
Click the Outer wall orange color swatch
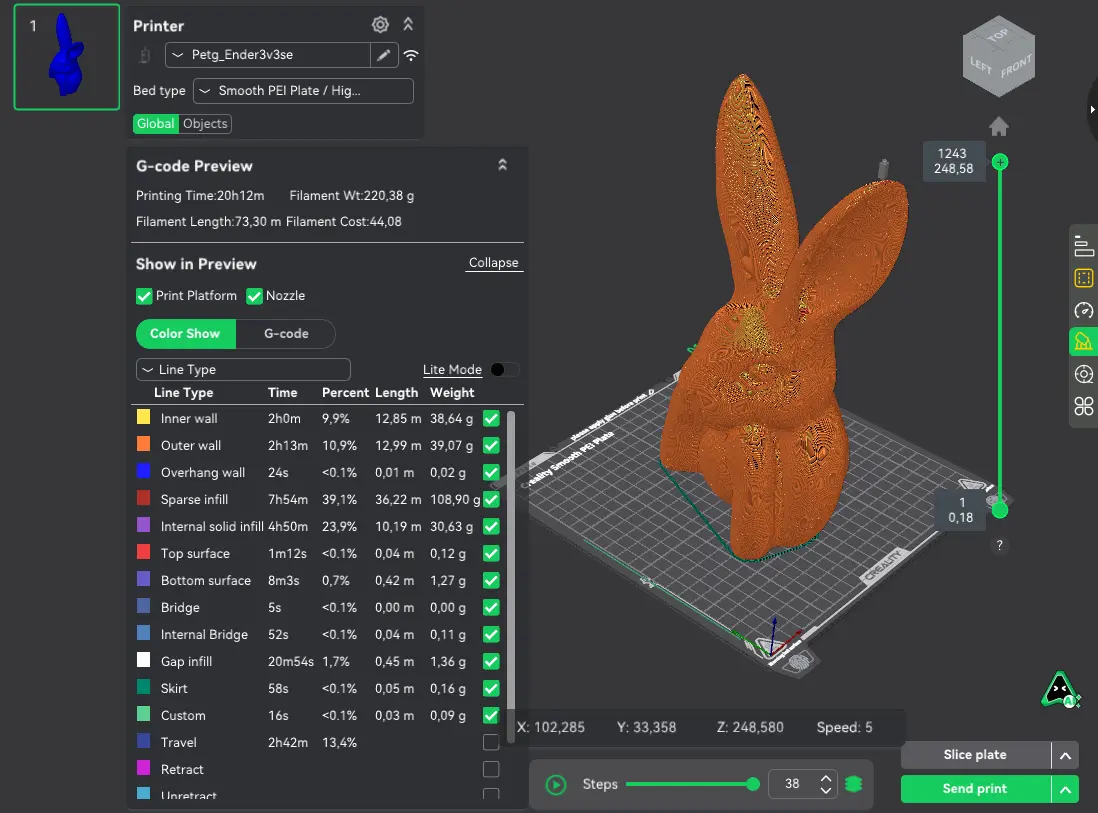(x=144, y=444)
